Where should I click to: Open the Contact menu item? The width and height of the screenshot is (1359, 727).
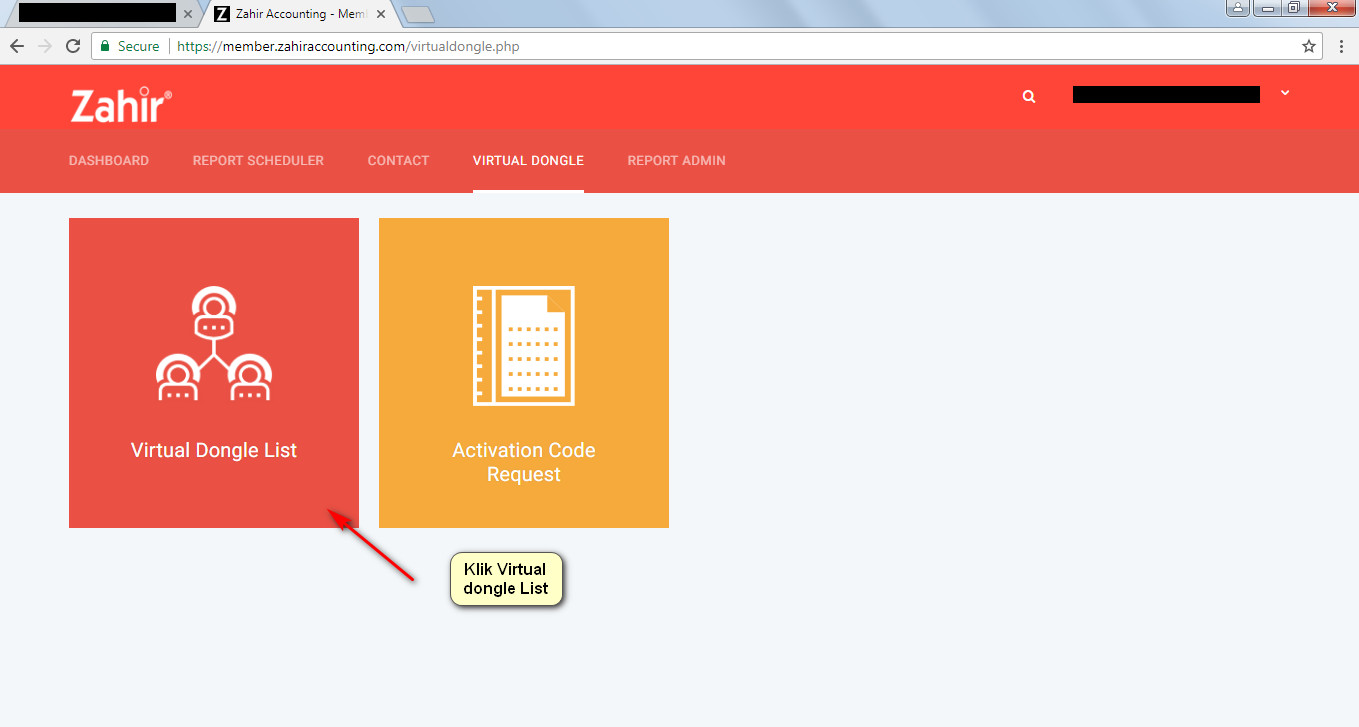(398, 160)
